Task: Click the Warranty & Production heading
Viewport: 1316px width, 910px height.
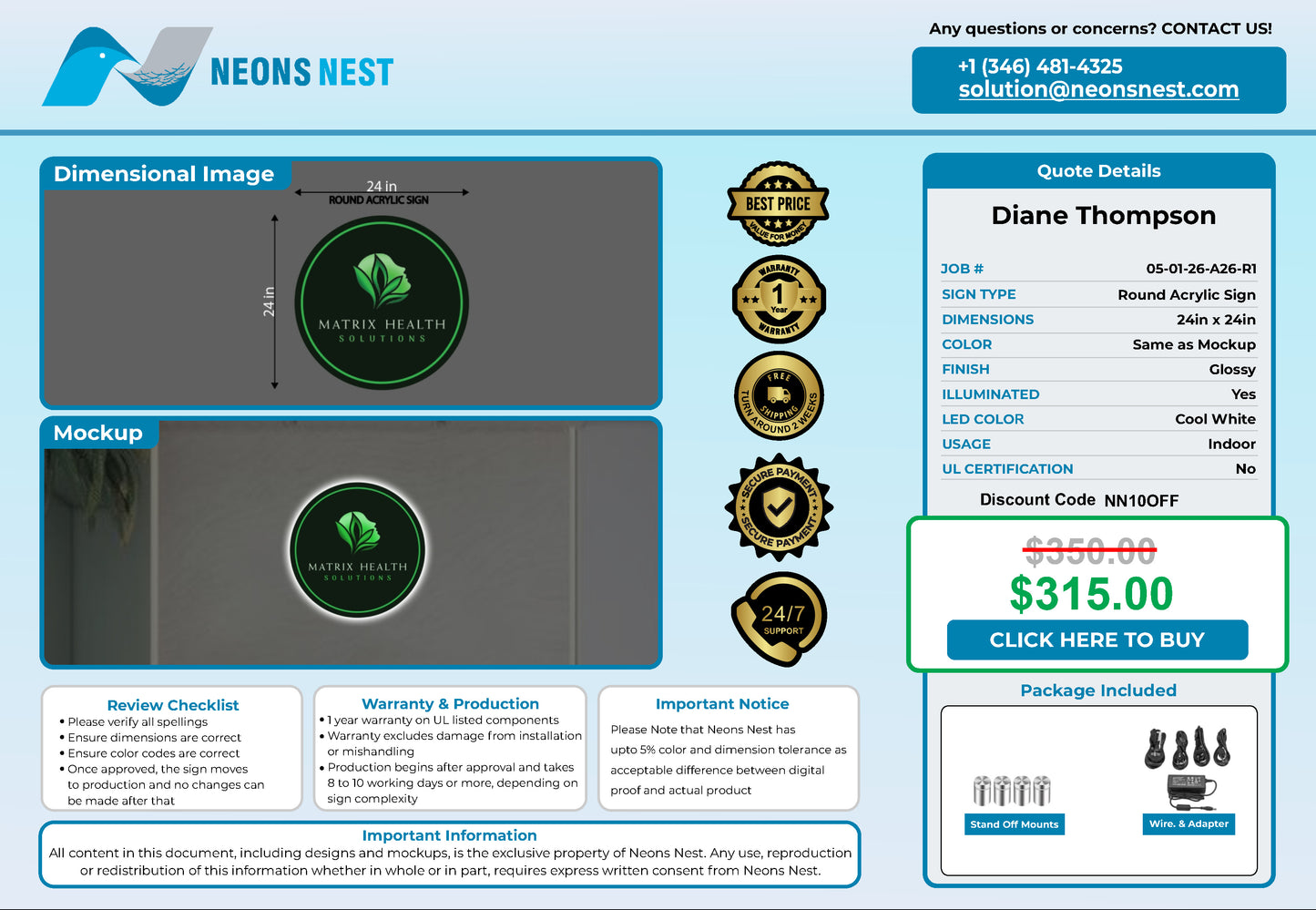Action: [450, 704]
